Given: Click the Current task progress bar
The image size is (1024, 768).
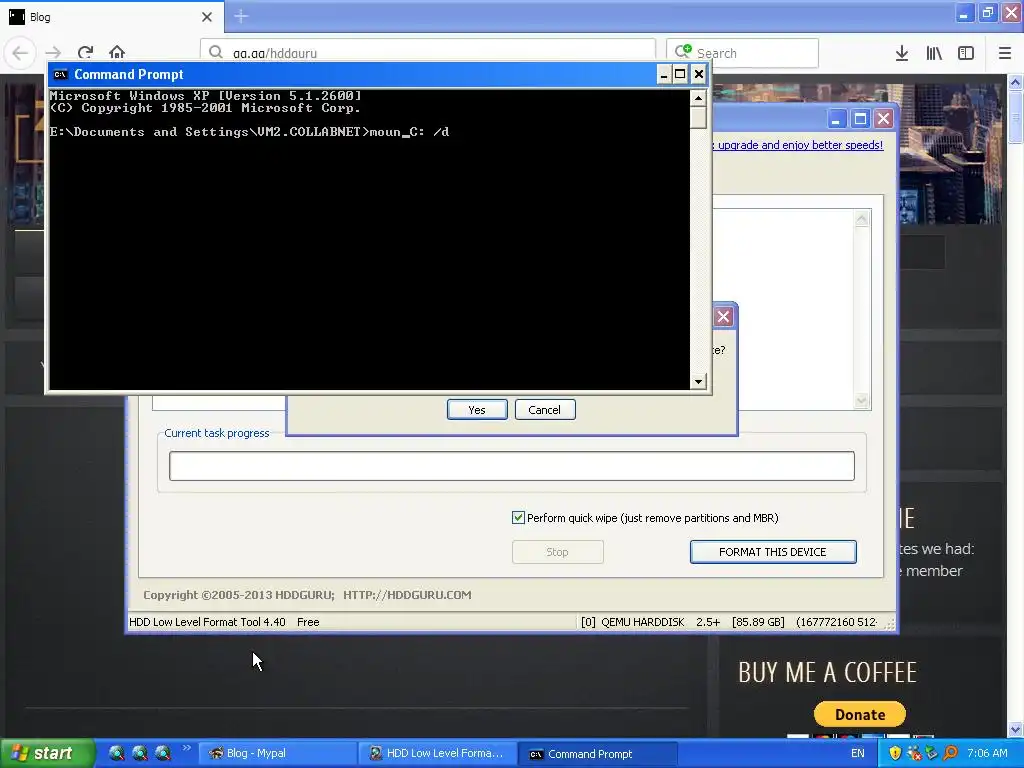Looking at the screenshot, I should point(511,466).
